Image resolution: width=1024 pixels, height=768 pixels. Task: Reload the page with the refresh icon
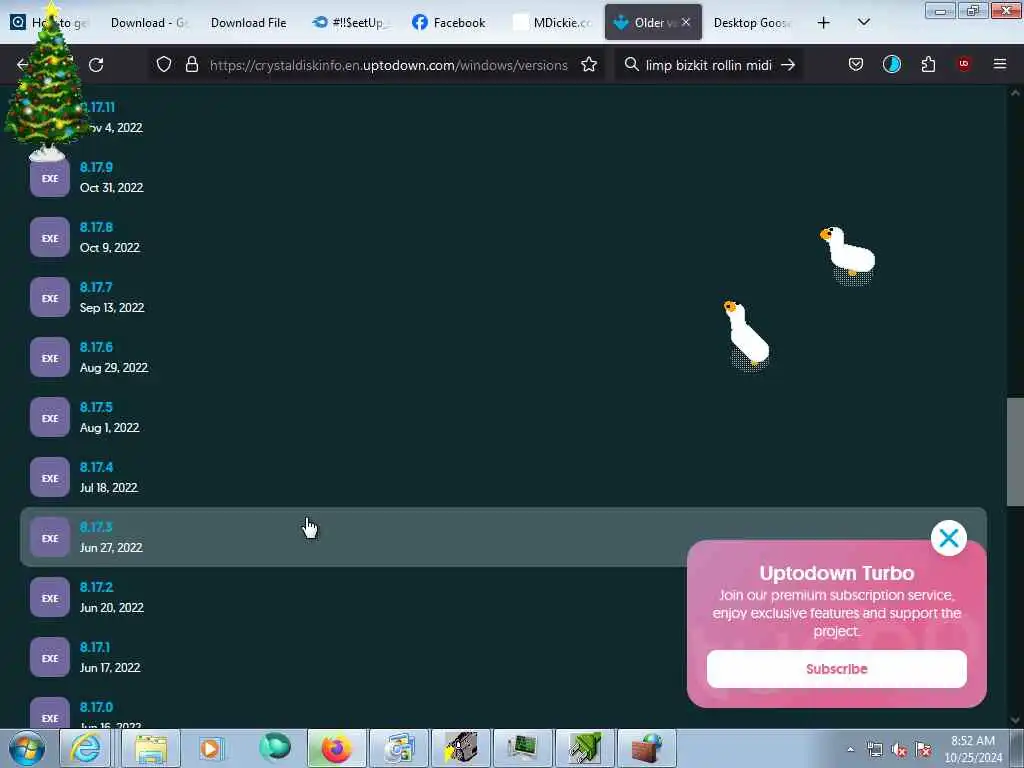click(96, 65)
